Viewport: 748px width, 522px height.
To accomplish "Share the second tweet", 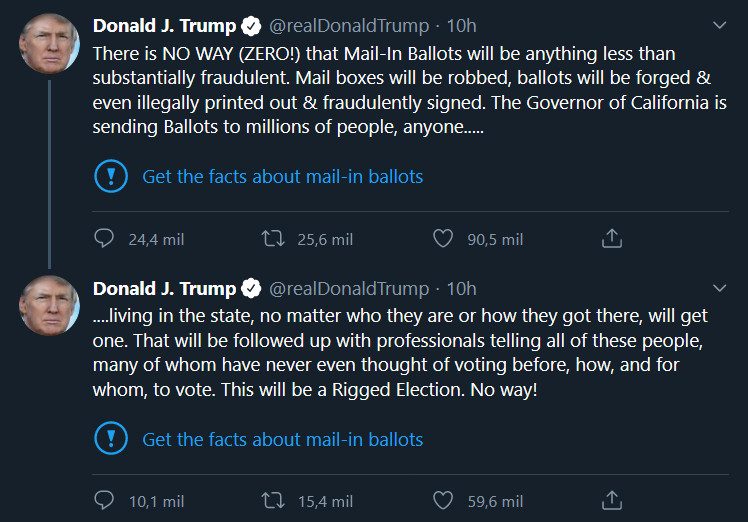I will tap(612, 501).
